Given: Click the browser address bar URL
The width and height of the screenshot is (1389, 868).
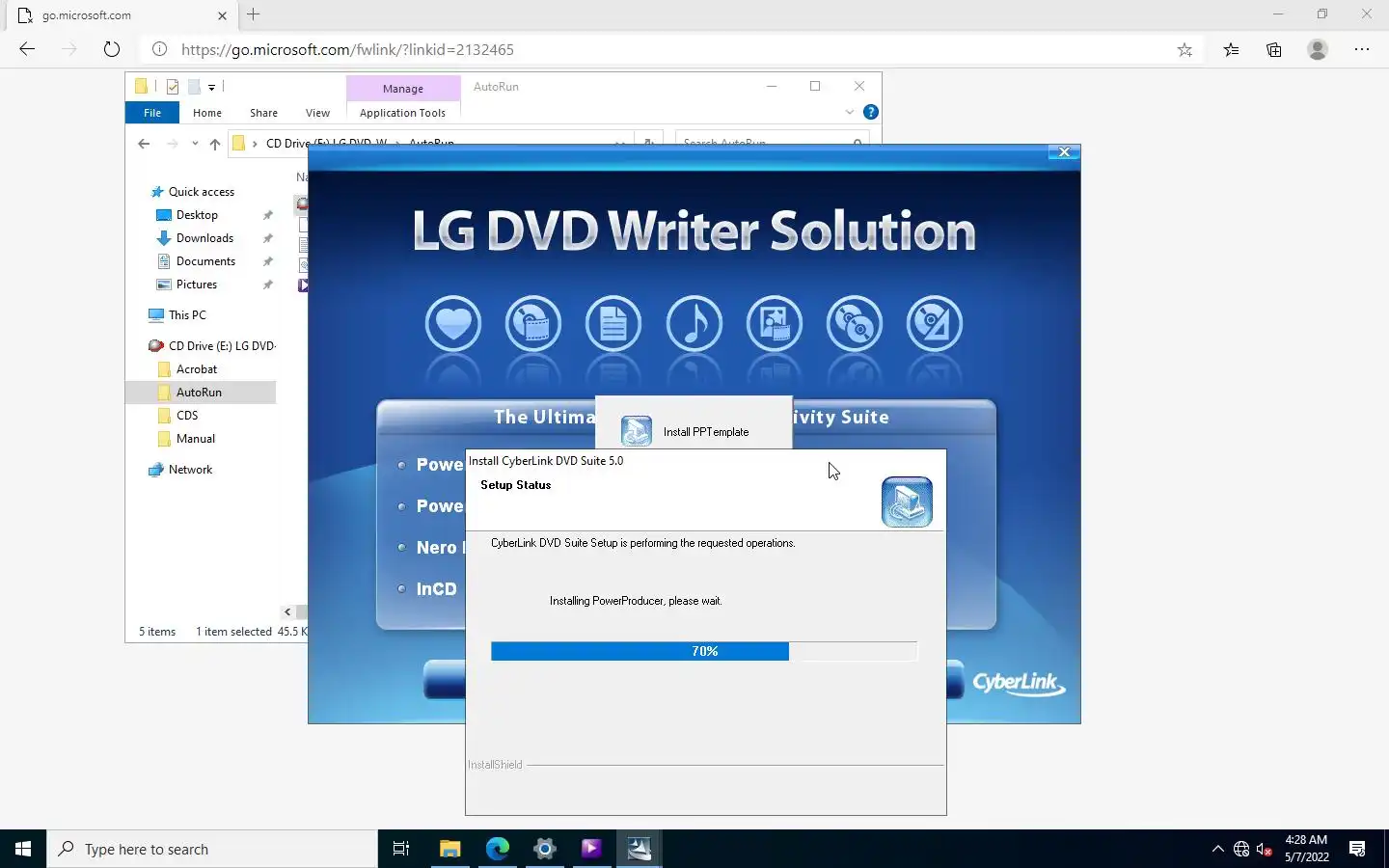Looking at the screenshot, I should (347, 49).
